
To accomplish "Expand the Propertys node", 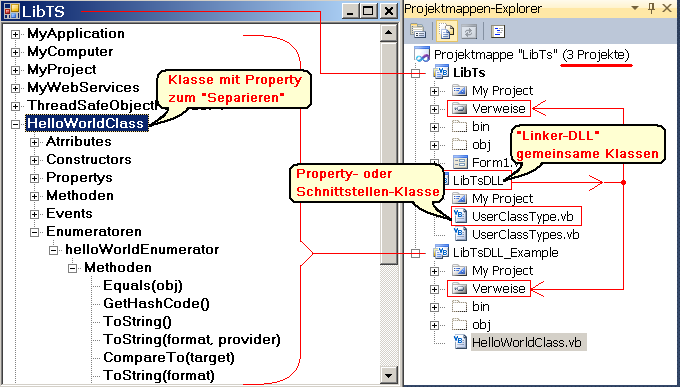I will pos(34,178).
